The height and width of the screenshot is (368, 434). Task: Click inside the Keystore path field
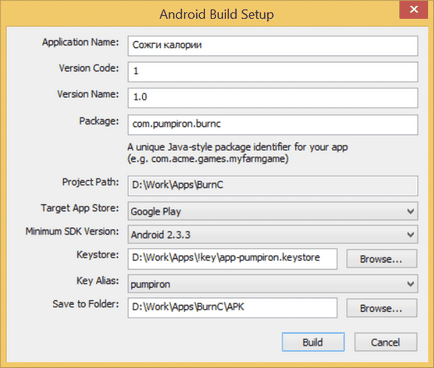(x=232, y=259)
